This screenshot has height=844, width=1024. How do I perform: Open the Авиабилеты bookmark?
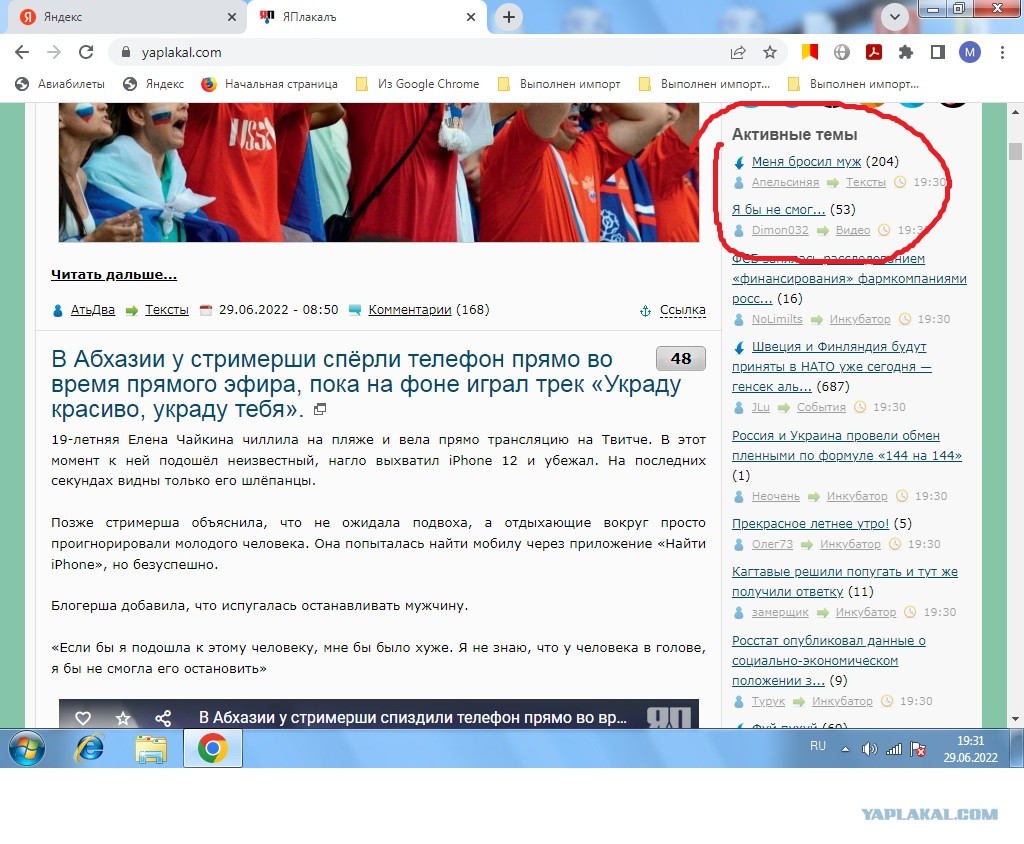point(60,84)
